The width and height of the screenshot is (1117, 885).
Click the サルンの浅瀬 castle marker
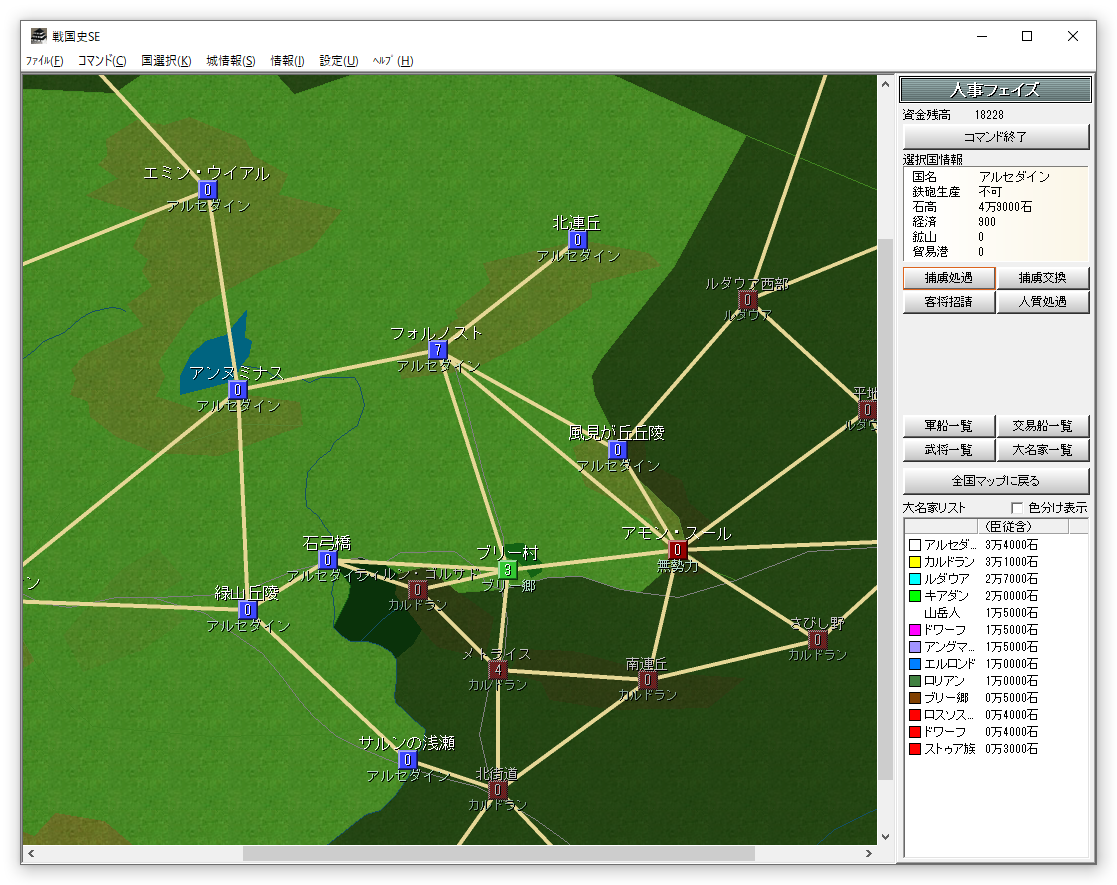(x=407, y=760)
